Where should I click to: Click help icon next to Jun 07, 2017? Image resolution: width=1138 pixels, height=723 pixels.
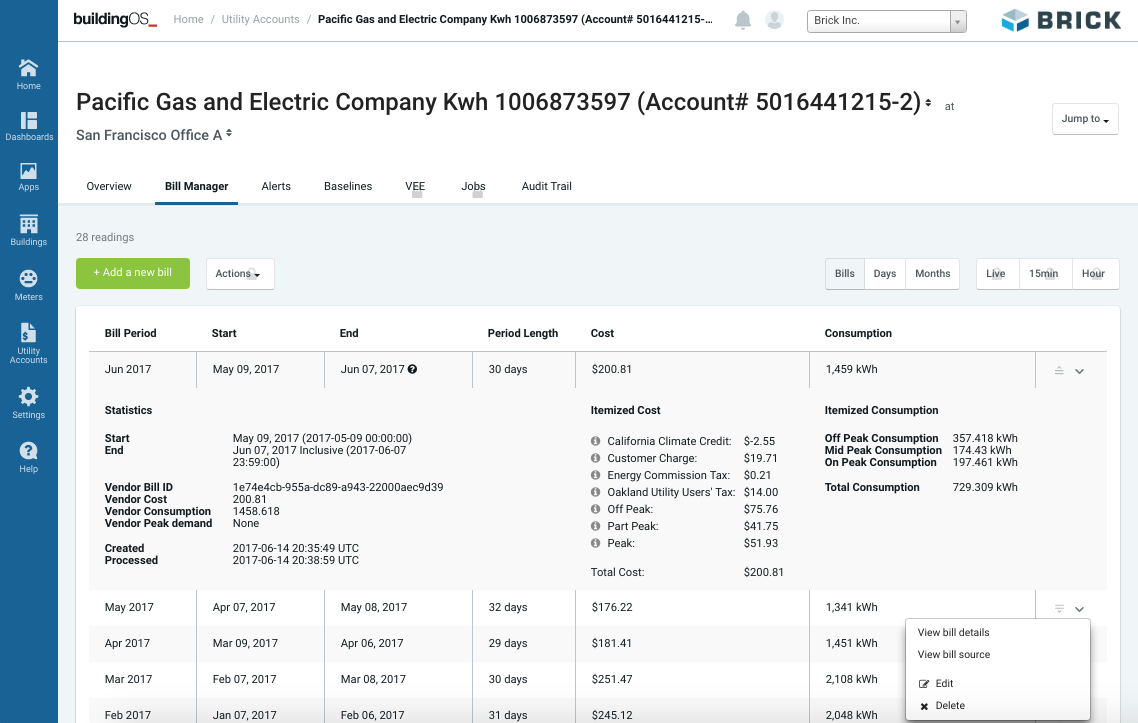[x=412, y=369]
